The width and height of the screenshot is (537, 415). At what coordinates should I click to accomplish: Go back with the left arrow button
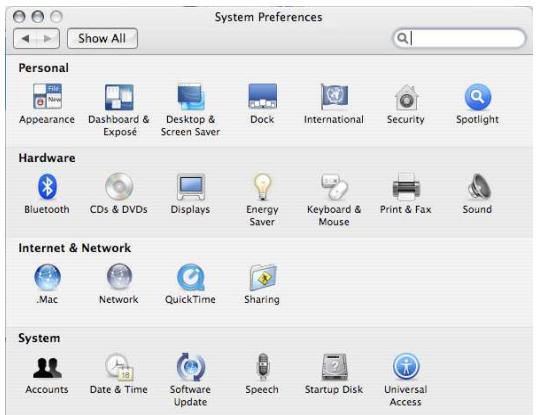coord(25,39)
